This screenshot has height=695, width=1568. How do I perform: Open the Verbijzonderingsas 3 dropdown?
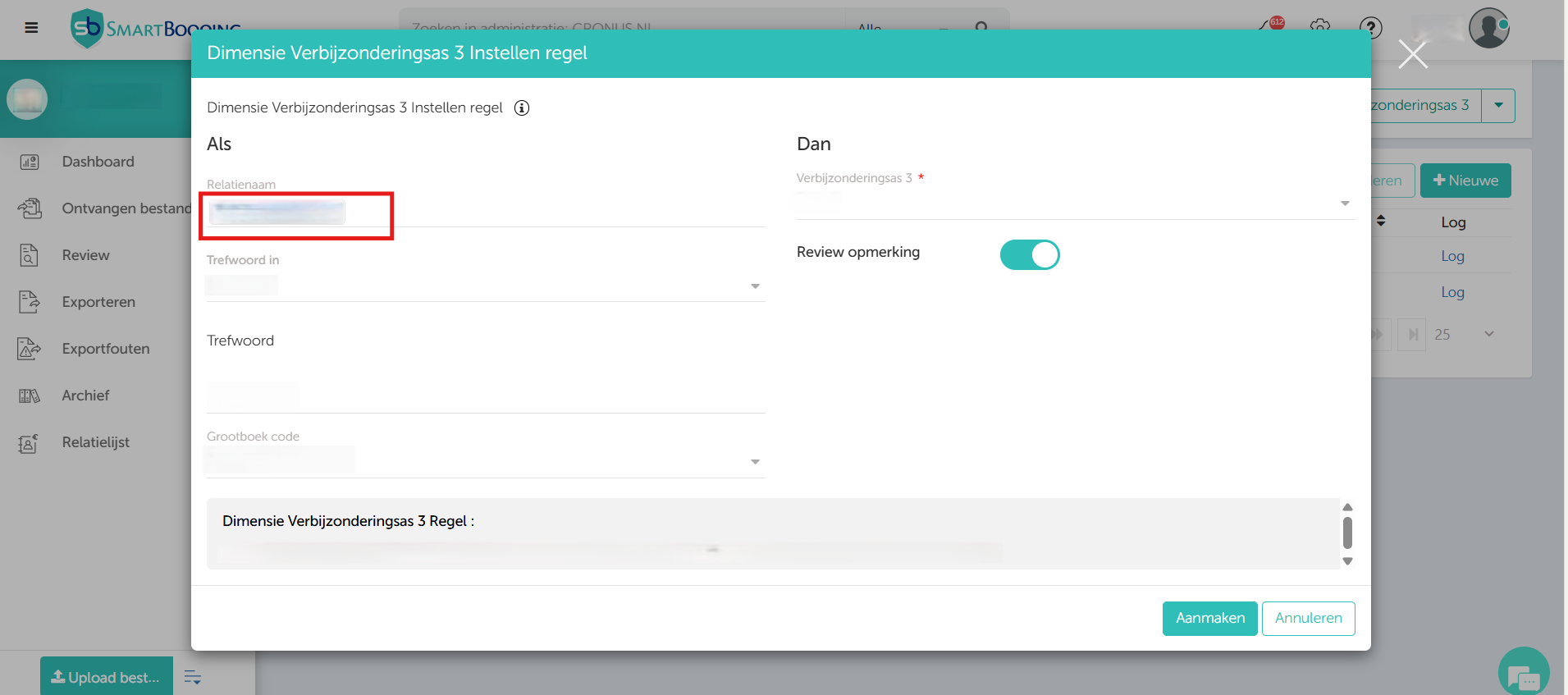(x=1344, y=203)
